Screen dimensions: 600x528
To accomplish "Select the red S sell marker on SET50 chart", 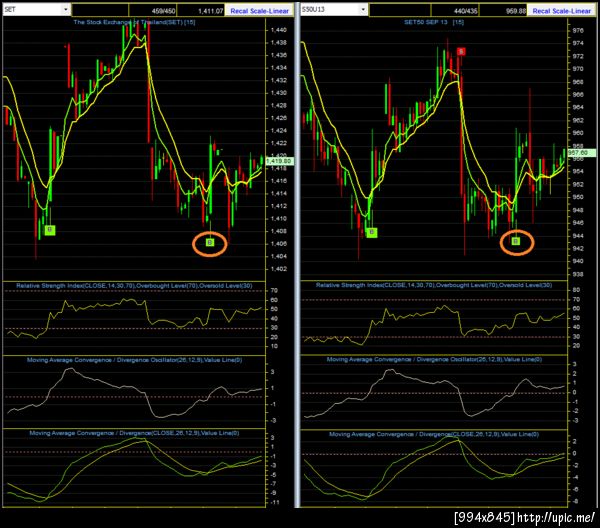I will pos(461,51).
